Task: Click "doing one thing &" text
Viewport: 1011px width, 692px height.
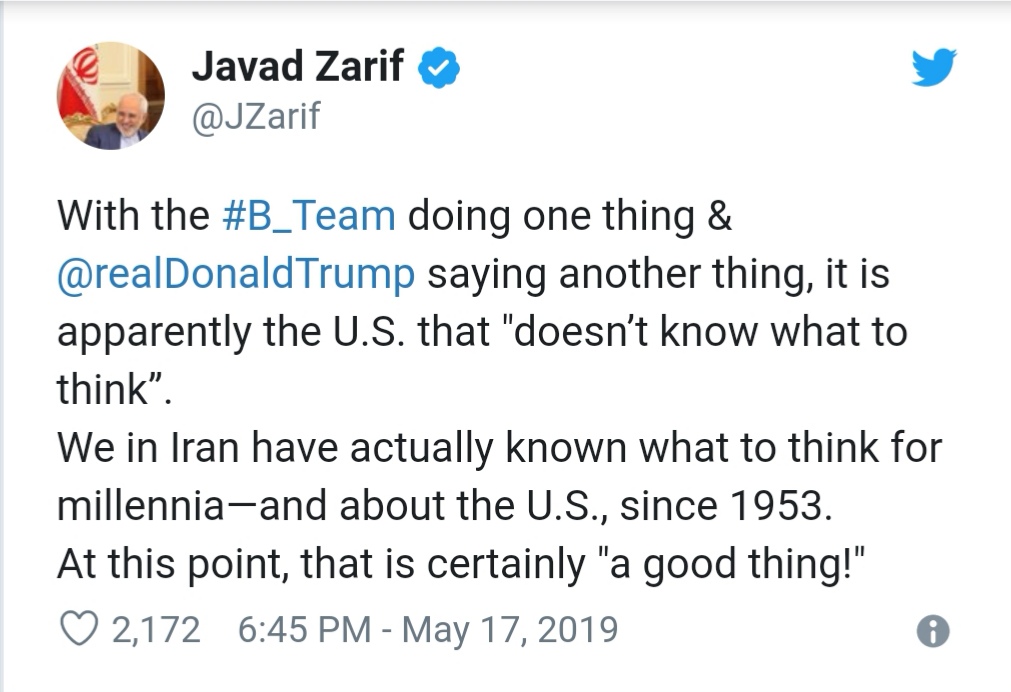Action: tap(570, 216)
